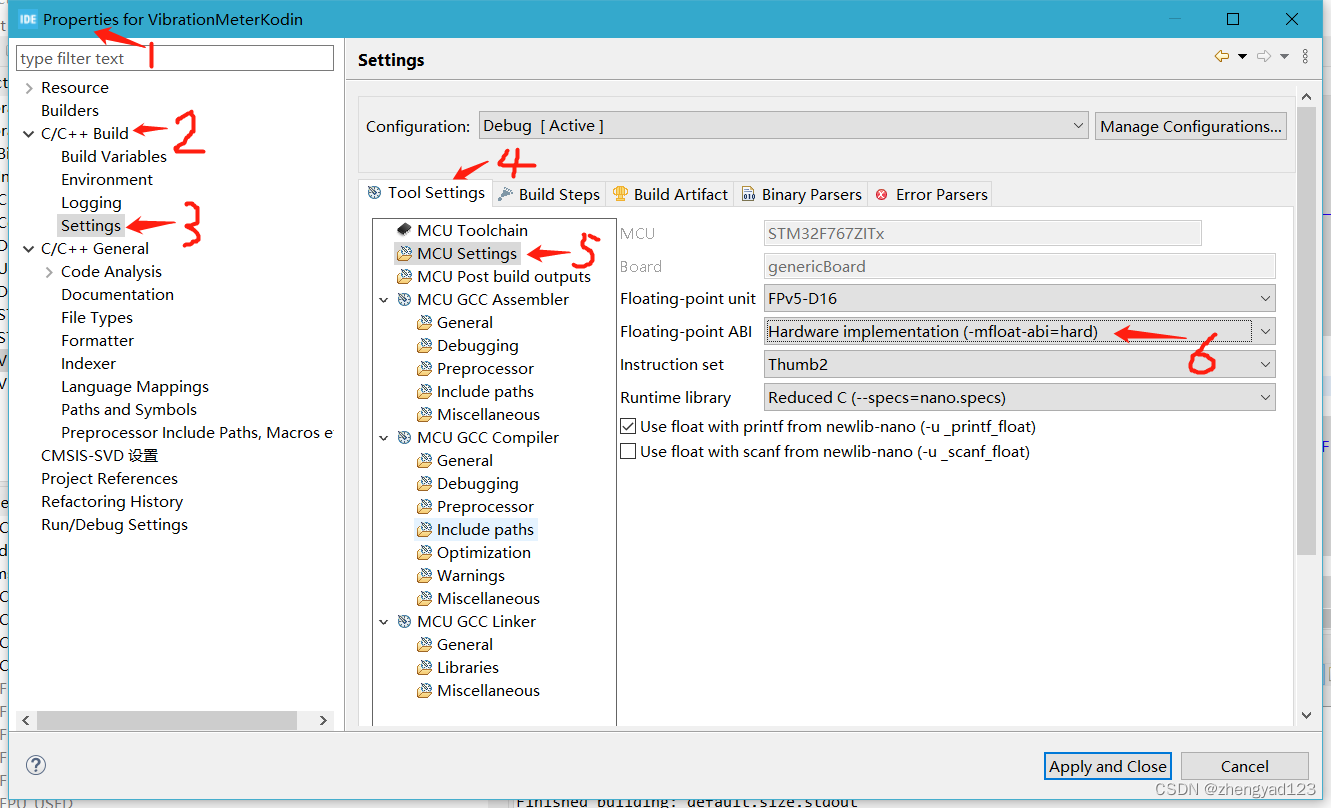
Task: Expand the Resource tree node
Action: pyautogui.click(x=29, y=88)
